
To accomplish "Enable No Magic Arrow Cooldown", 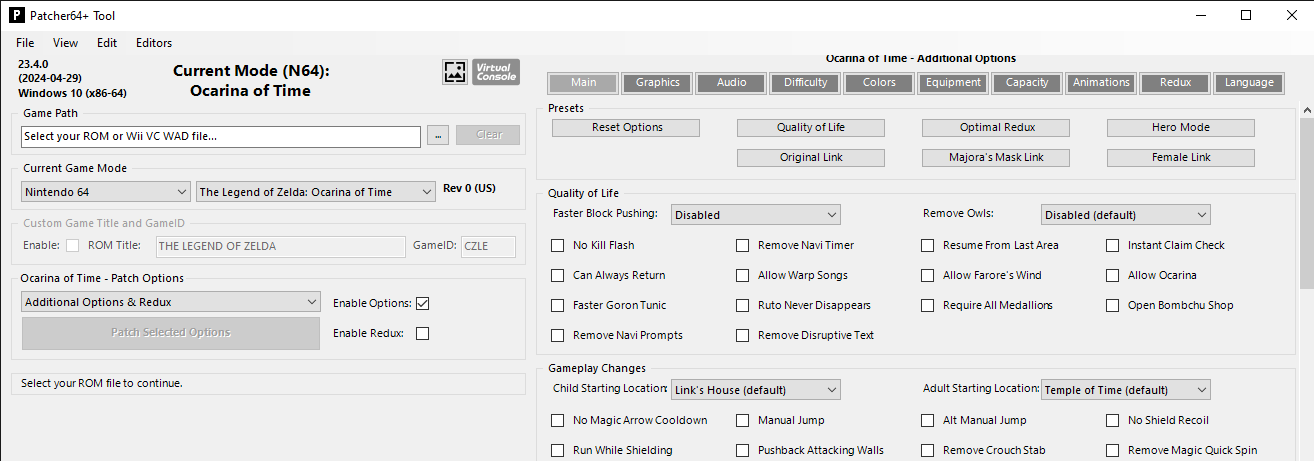I will [558, 420].
